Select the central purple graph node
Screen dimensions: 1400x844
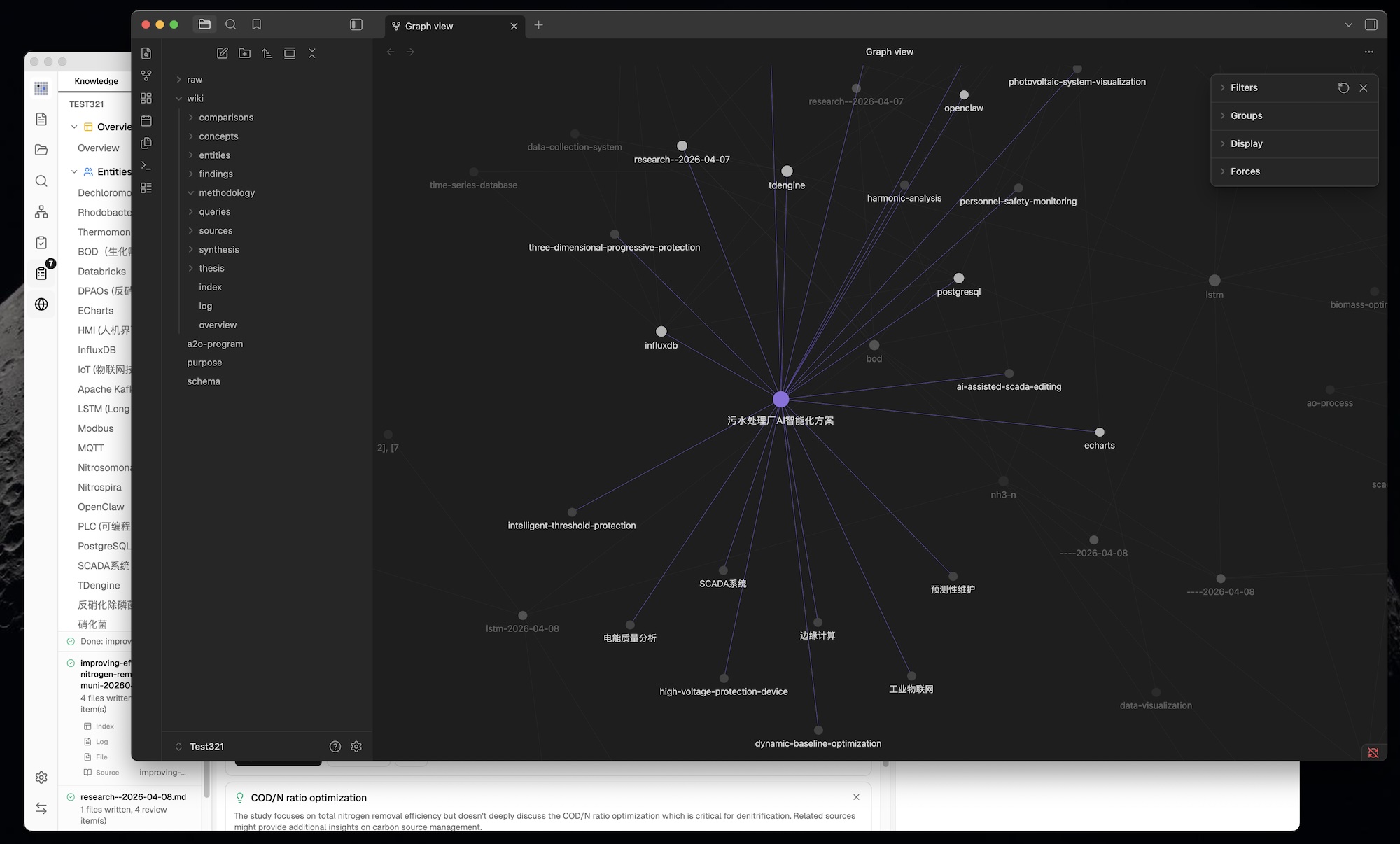pos(781,399)
